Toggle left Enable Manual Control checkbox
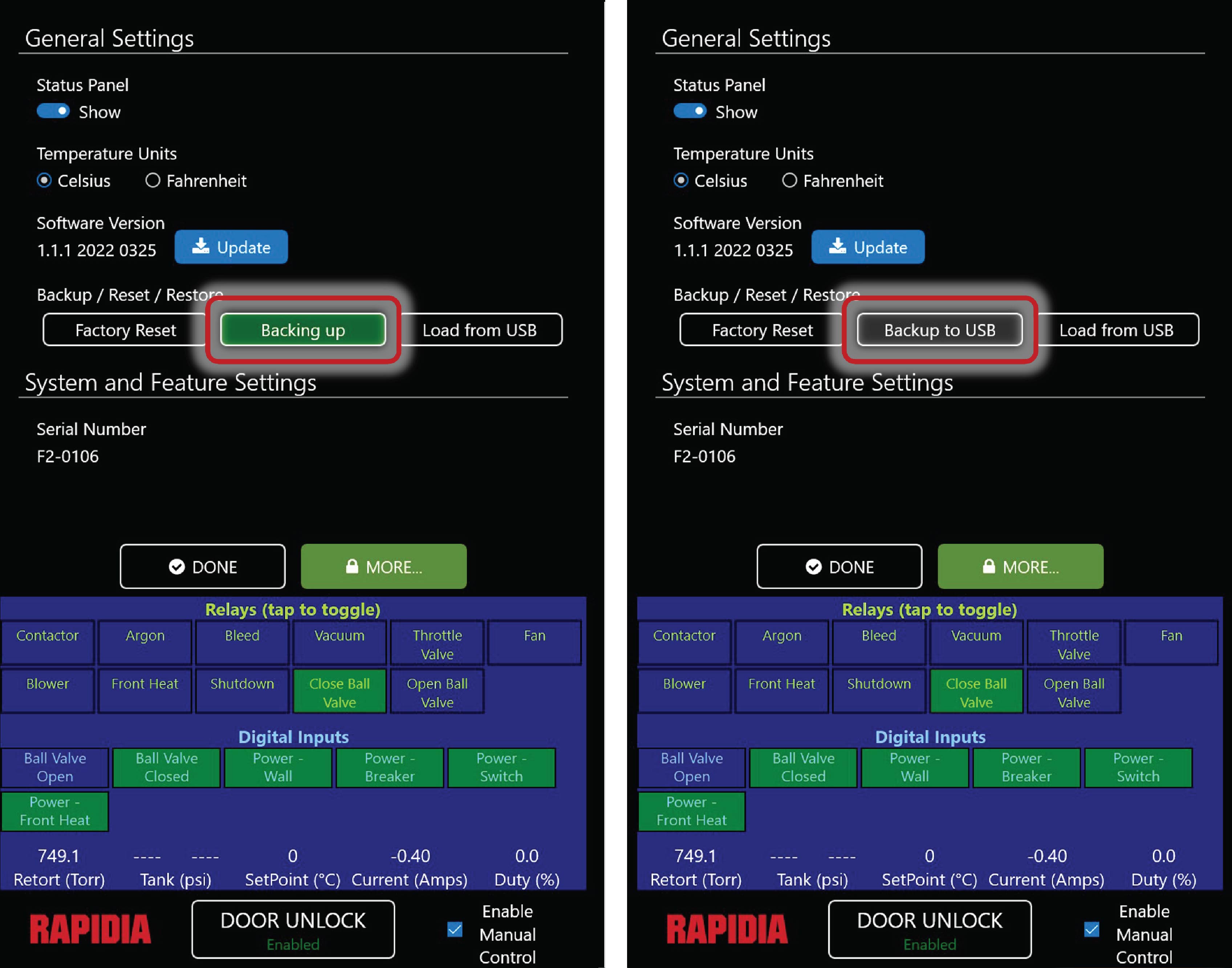Image resolution: width=1232 pixels, height=968 pixels. click(x=455, y=930)
